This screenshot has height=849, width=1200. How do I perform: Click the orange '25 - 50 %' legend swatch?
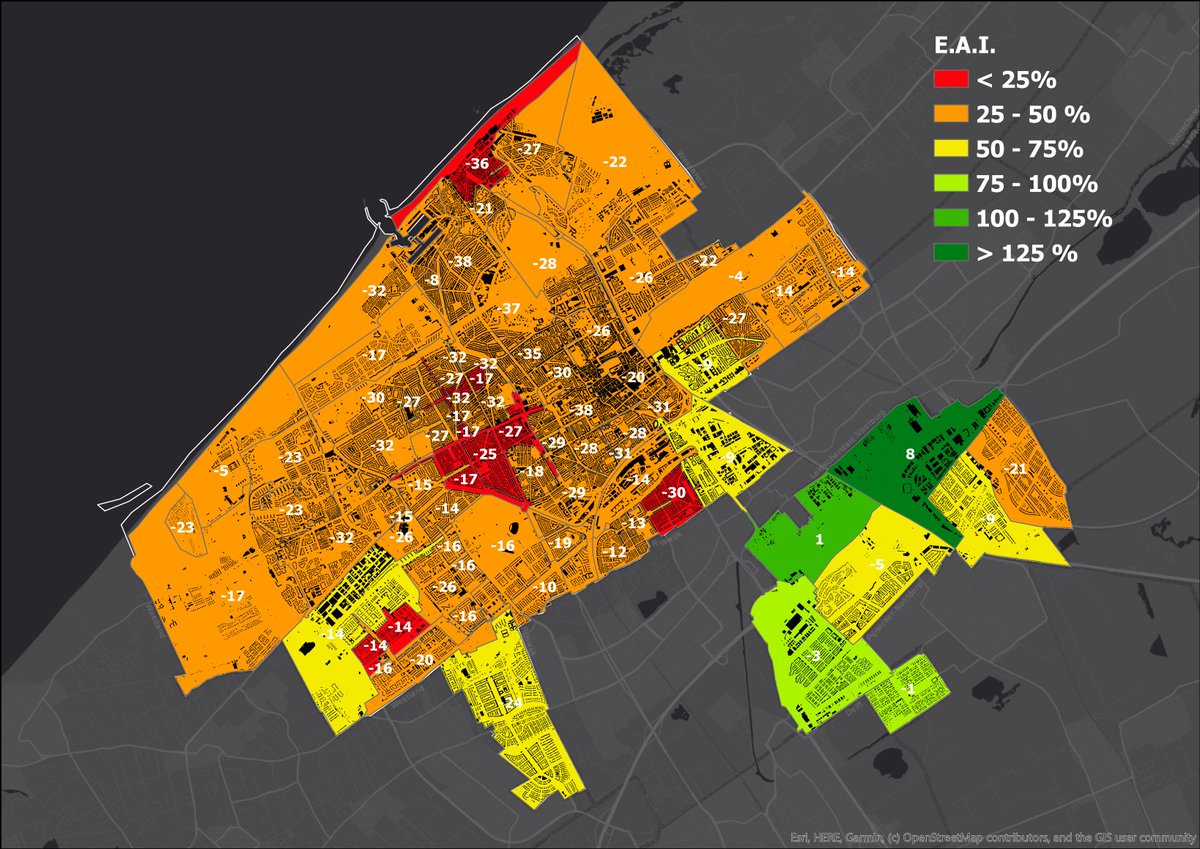(949, 114)
